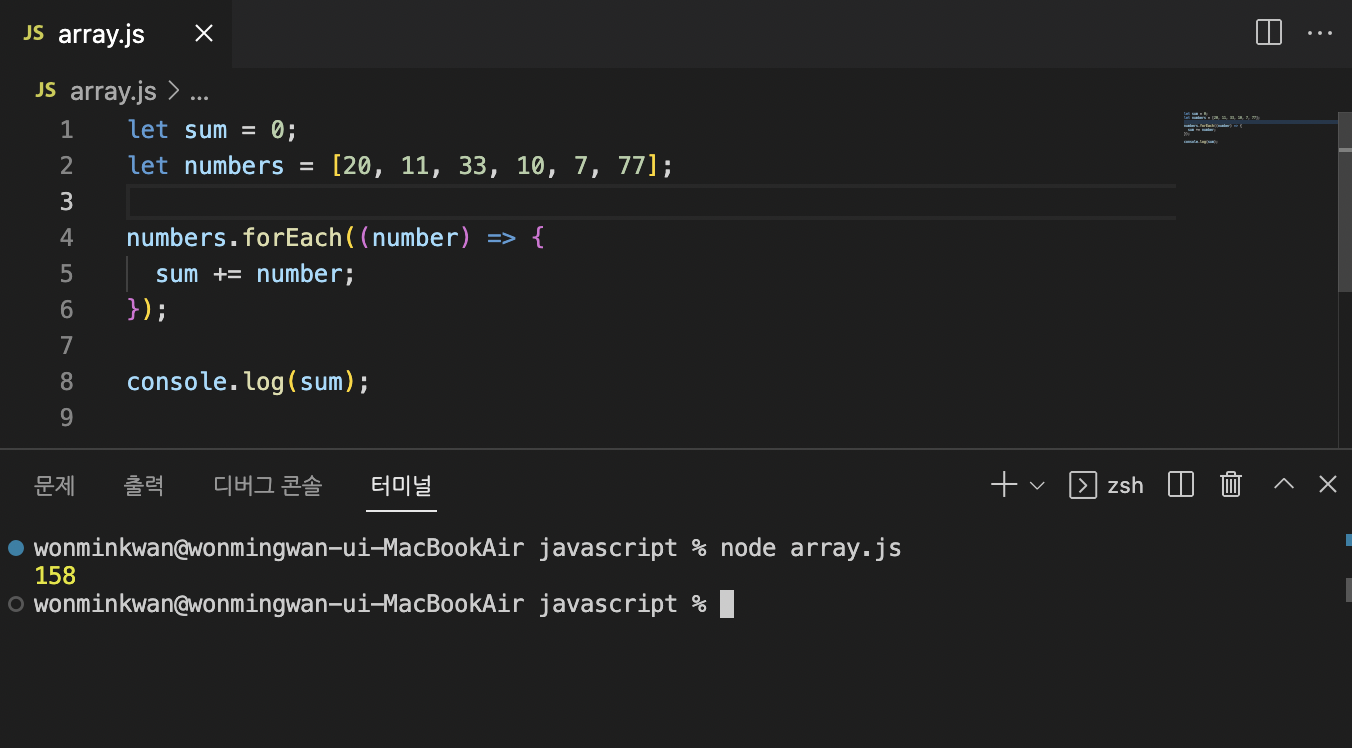Click array.js in the breadcrumb

[113, 92]
